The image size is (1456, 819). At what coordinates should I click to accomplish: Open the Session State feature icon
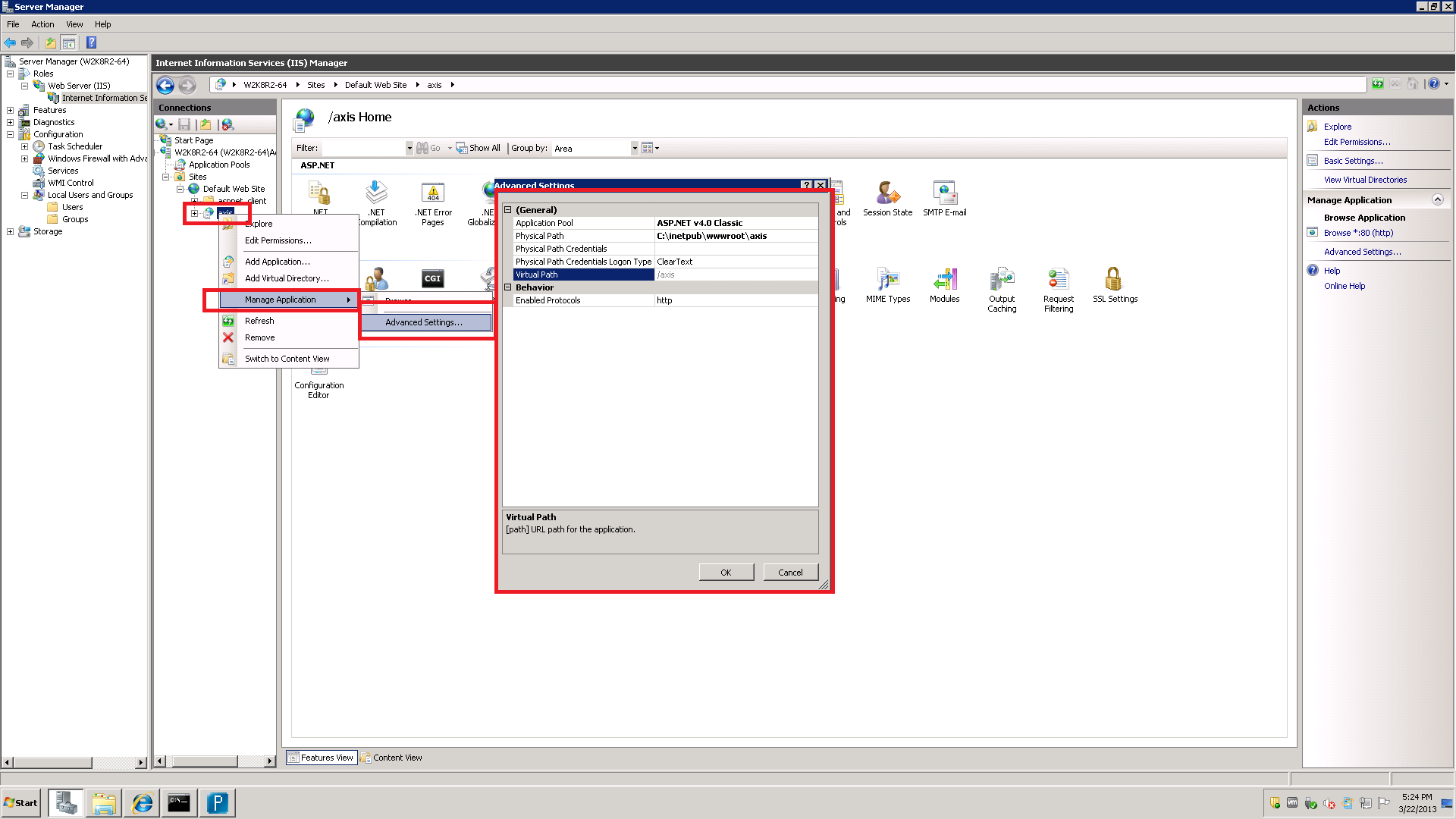click(887, 199)
